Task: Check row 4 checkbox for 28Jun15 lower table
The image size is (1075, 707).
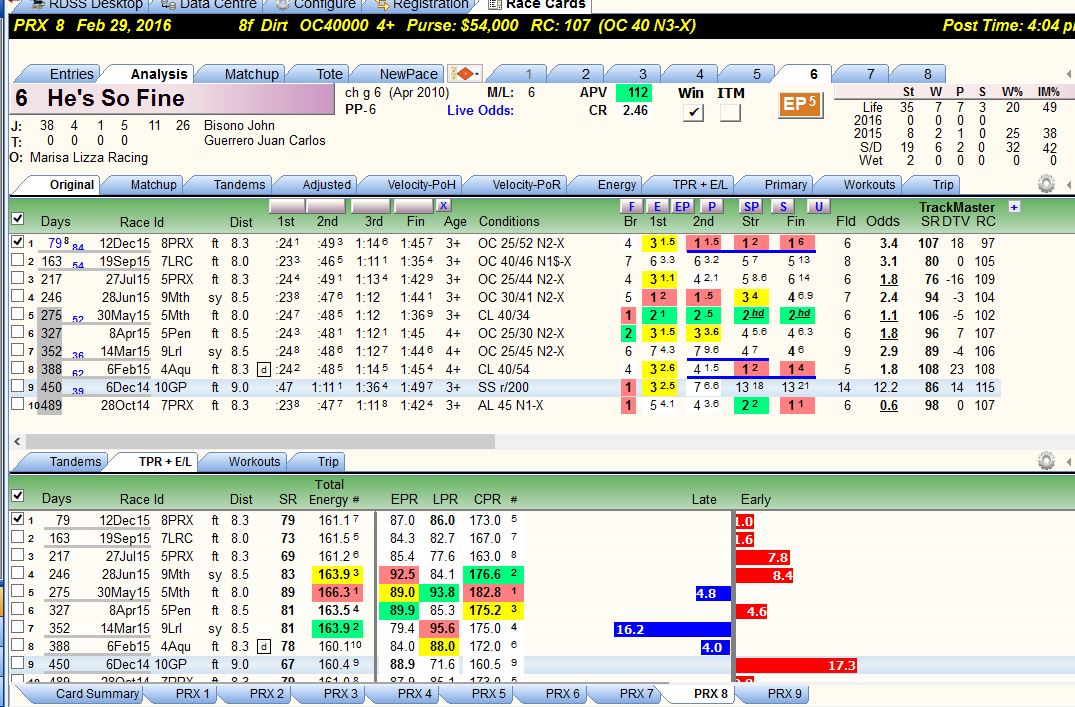Action: [x=18, y=573]
